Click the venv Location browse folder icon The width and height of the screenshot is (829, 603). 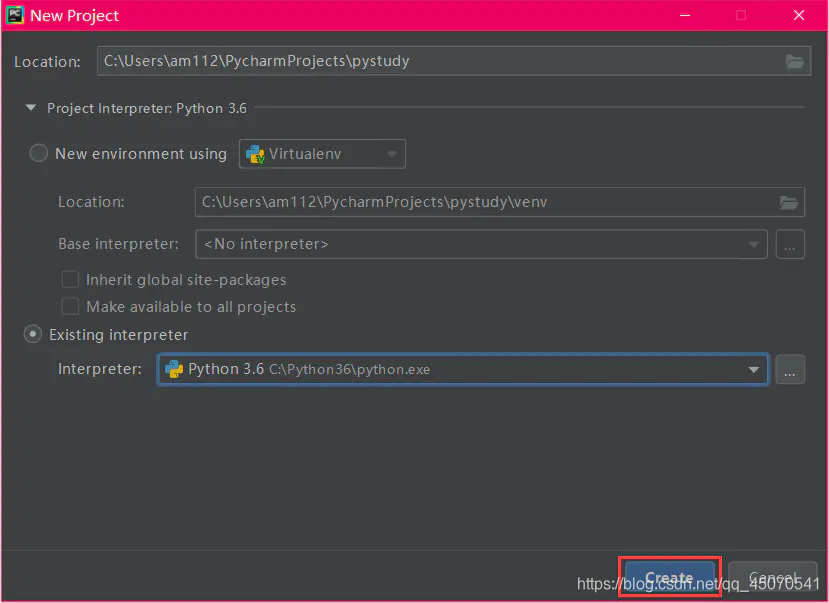pyautogui.click(x=789, y=202)
